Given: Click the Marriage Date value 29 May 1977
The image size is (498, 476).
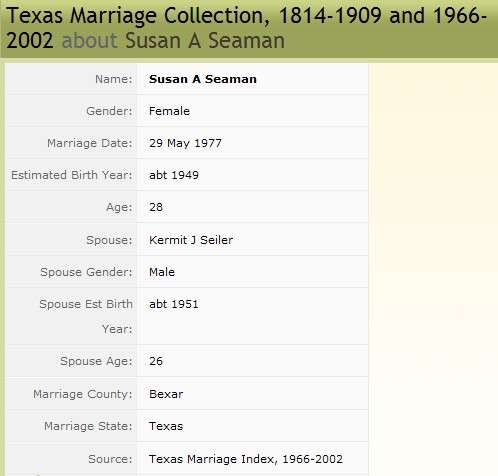Looking at the screenshot, I should pos(185,143).
